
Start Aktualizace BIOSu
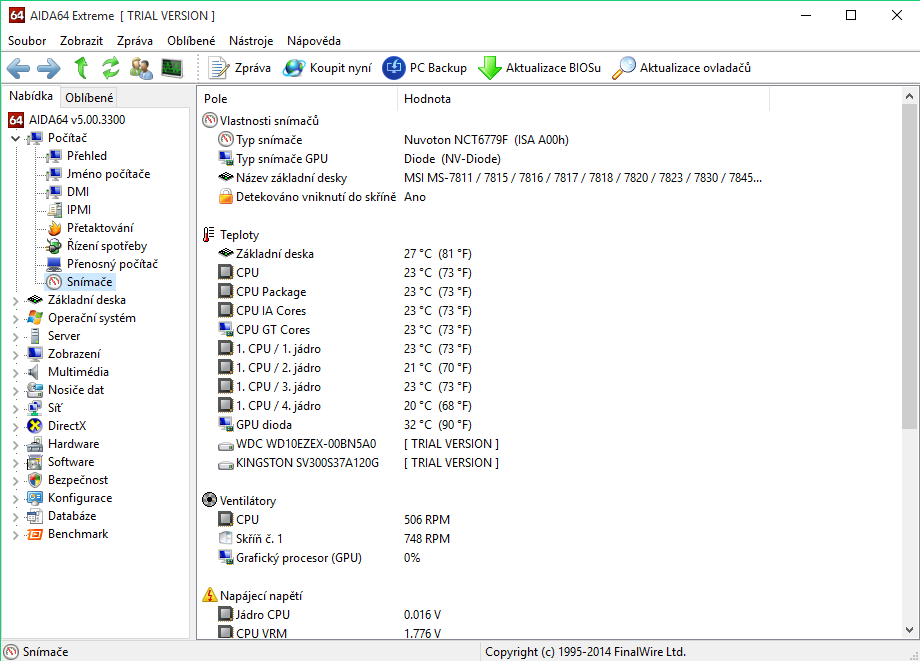(x=539, y=68)
